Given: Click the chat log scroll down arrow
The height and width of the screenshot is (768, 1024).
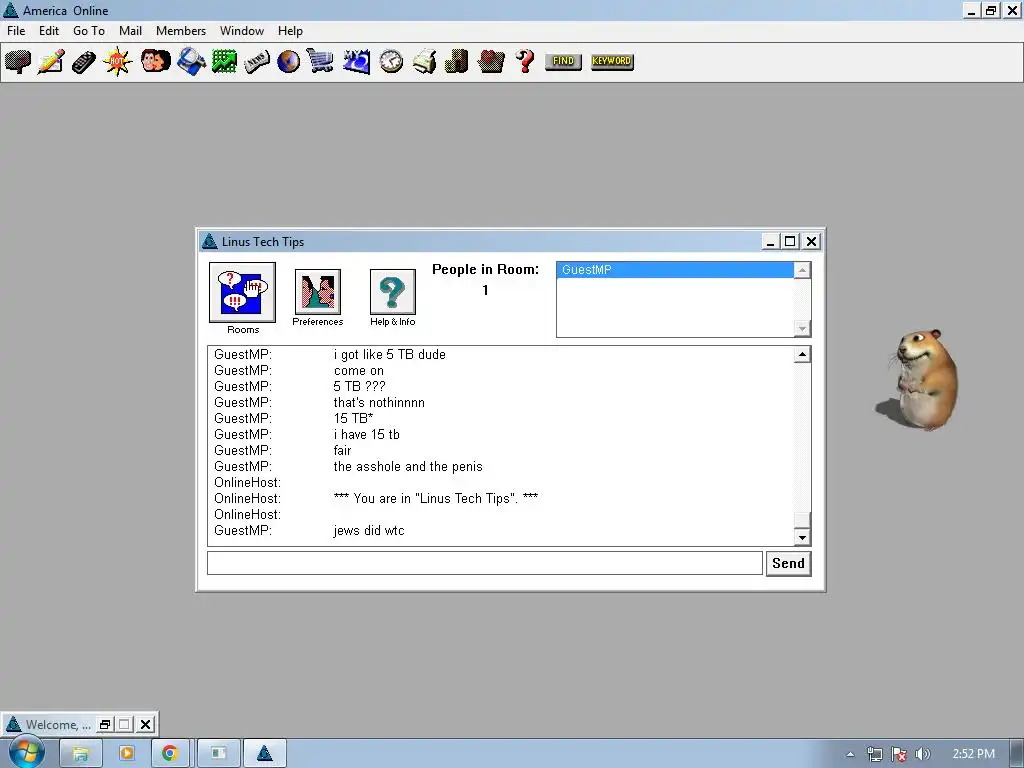Looking at the screenshot, I should click(x=802, y=537).
